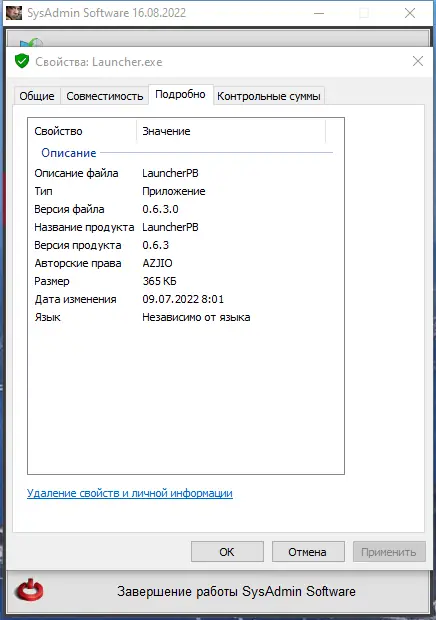Click the SysAdmin Software title bar avatar icon
The height and width of the screenshot is (620, 436).
14,12
